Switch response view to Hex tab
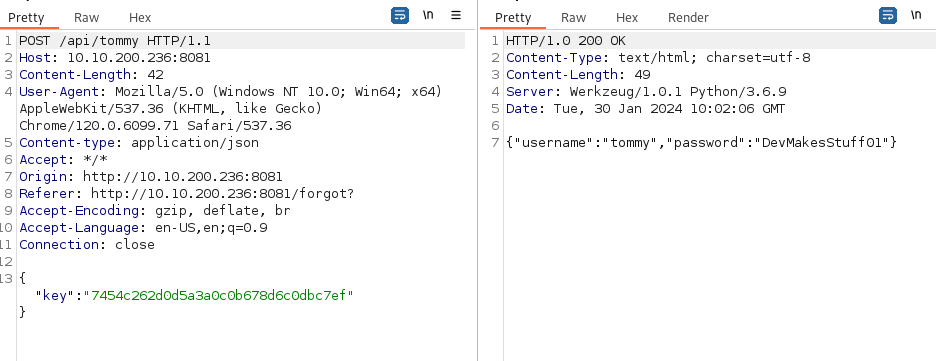This screenshot has height=361, width=936. click(627, 18)
